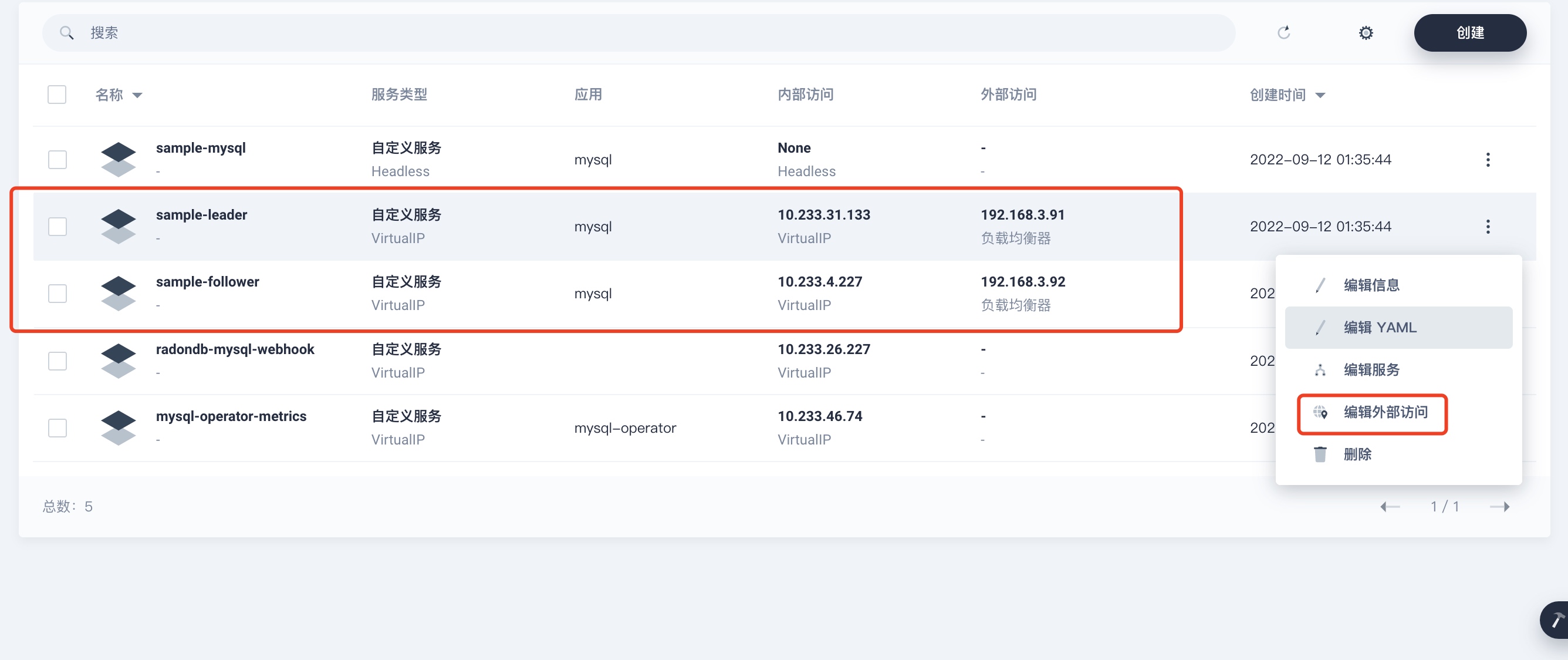Click the sample-mysql service layer icon
Viewport: 1568px width, 660px height.
pyautogui.click(x=118, y=160)
